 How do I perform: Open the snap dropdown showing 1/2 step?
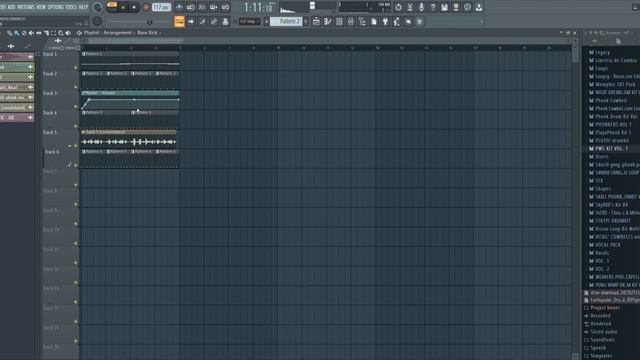tap(249, 21)
